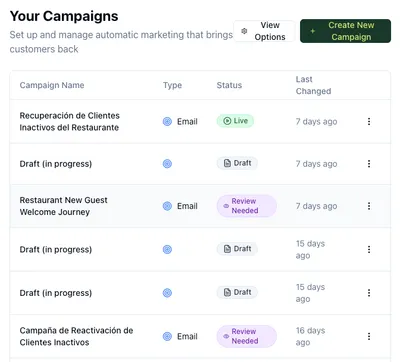Click '7 days ago' in the Restaurant New Guest row
Screen dimensions: 400x362
click(316, 206)
